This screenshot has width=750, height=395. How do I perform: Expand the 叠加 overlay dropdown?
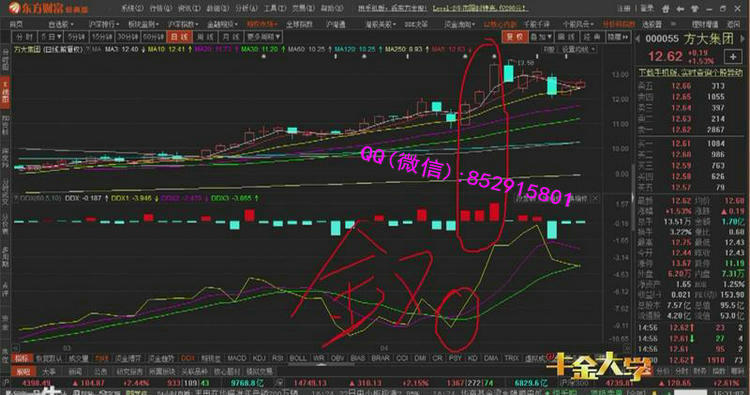click(x=541, y=37)
